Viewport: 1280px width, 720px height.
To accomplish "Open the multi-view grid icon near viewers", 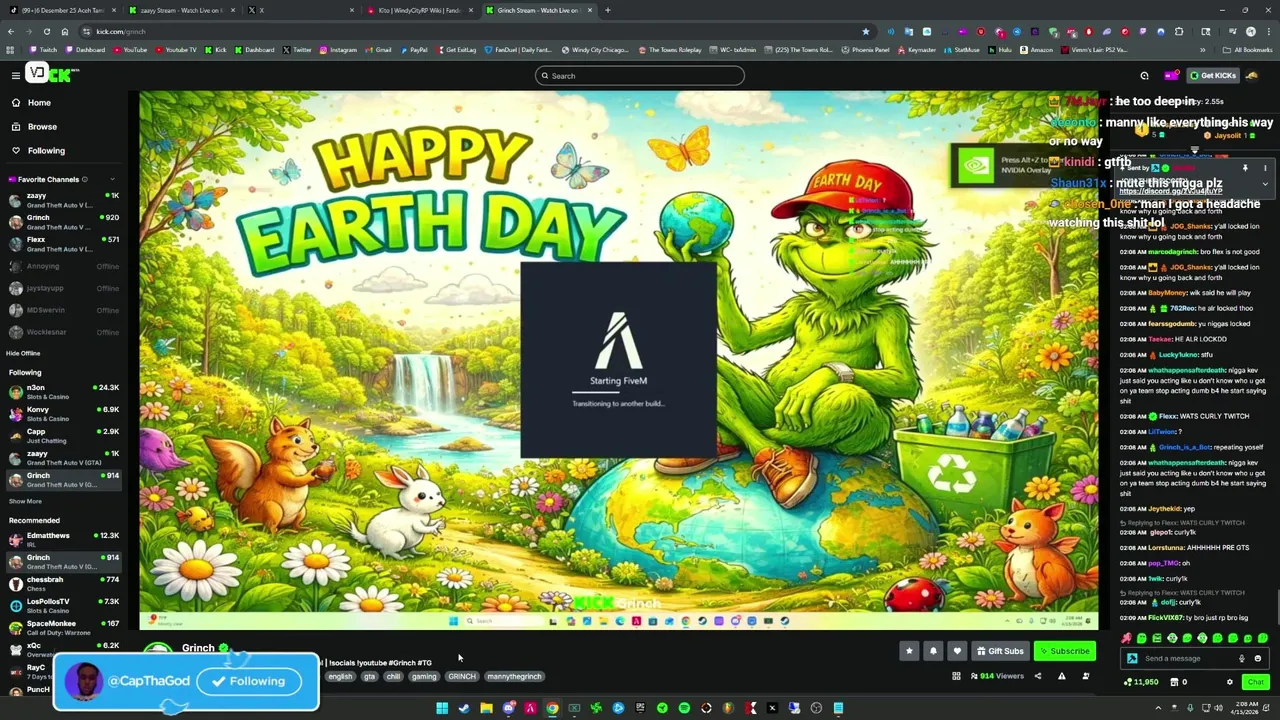I will click(x=956, y=676).
